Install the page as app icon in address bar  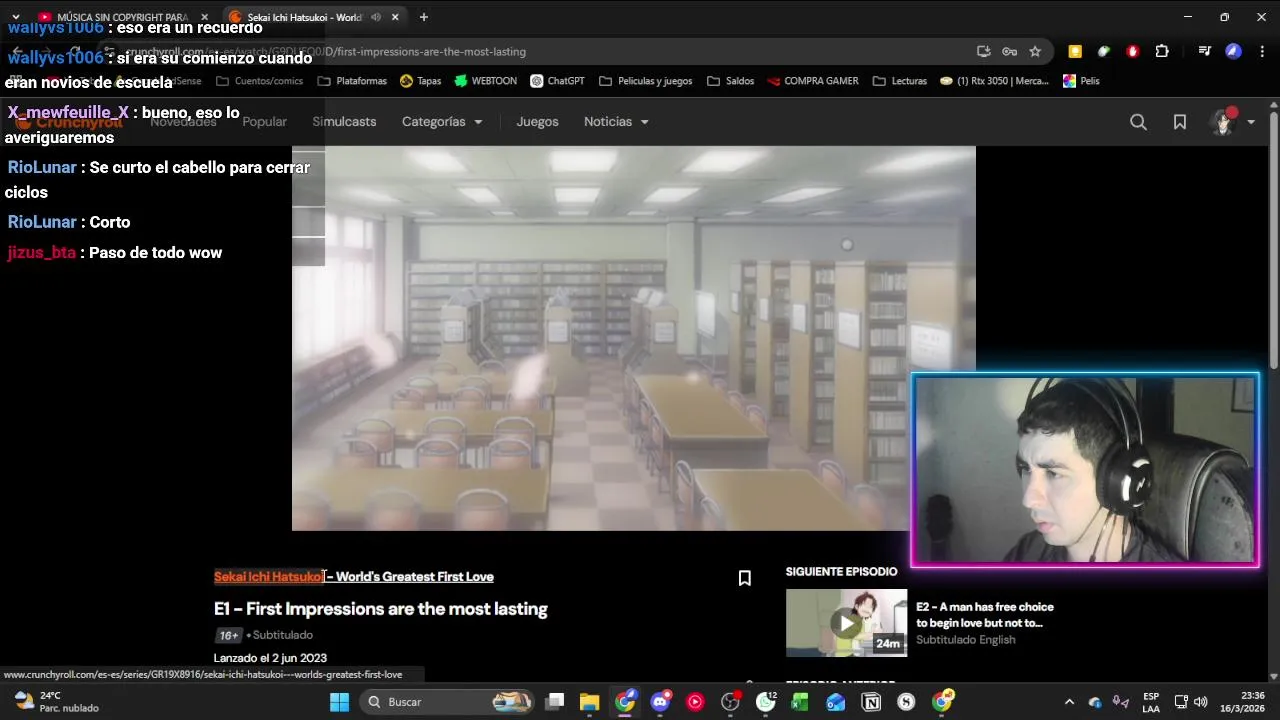pyautogui.click(x=984, y=52)
